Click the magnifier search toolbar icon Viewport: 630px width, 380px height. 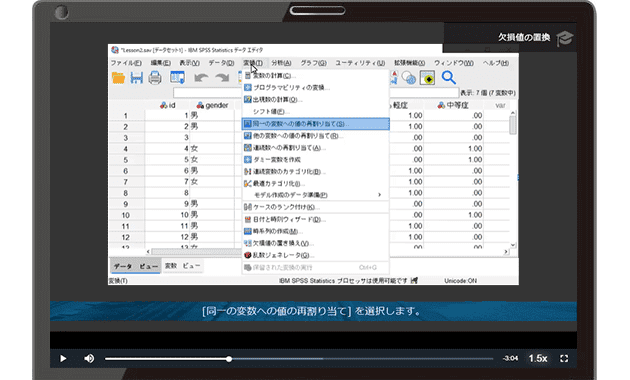pos(448,78)
